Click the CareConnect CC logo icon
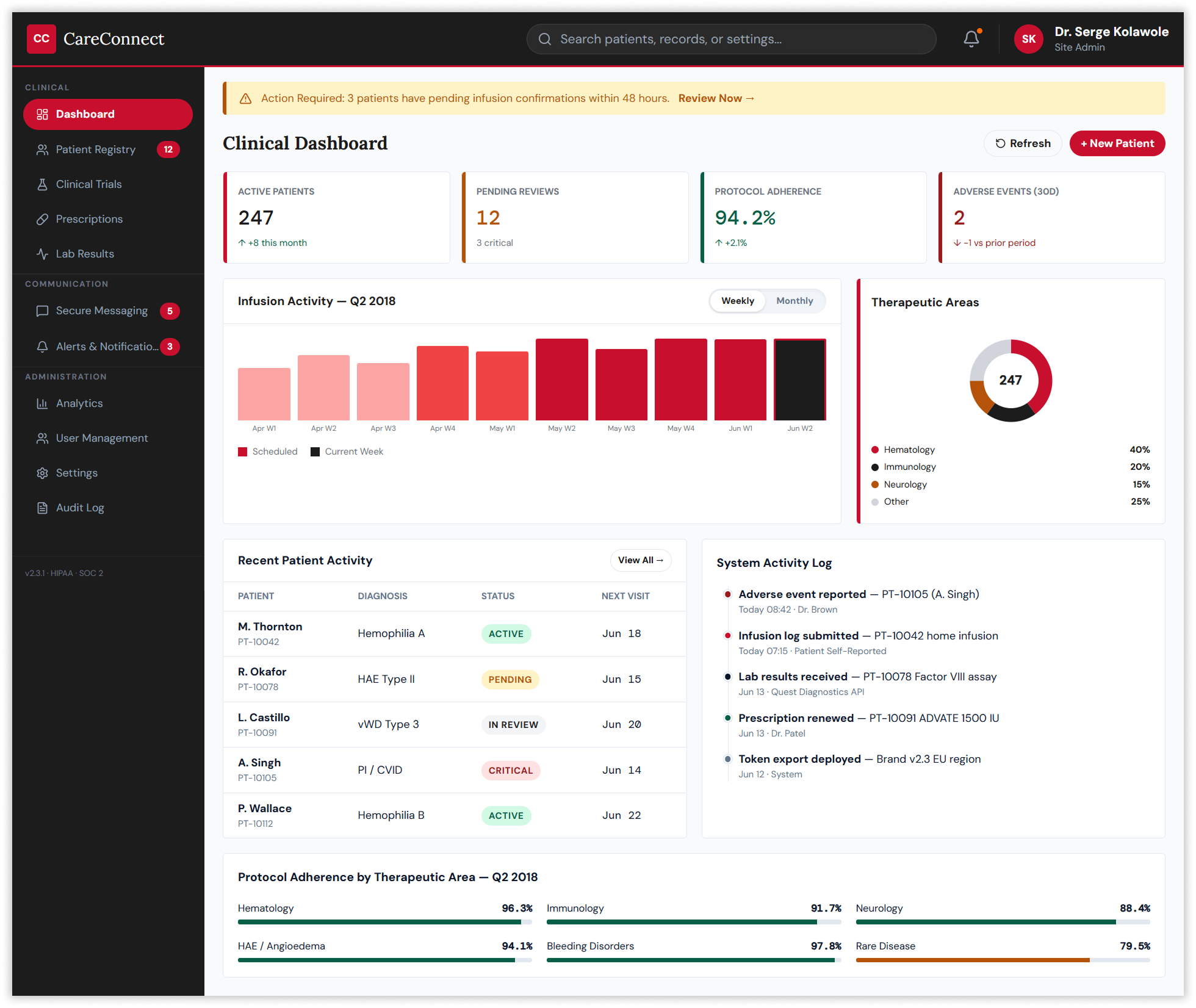Image resolution: width=1196 pixels, height=1008 pixels. click(x=41, y=39)
